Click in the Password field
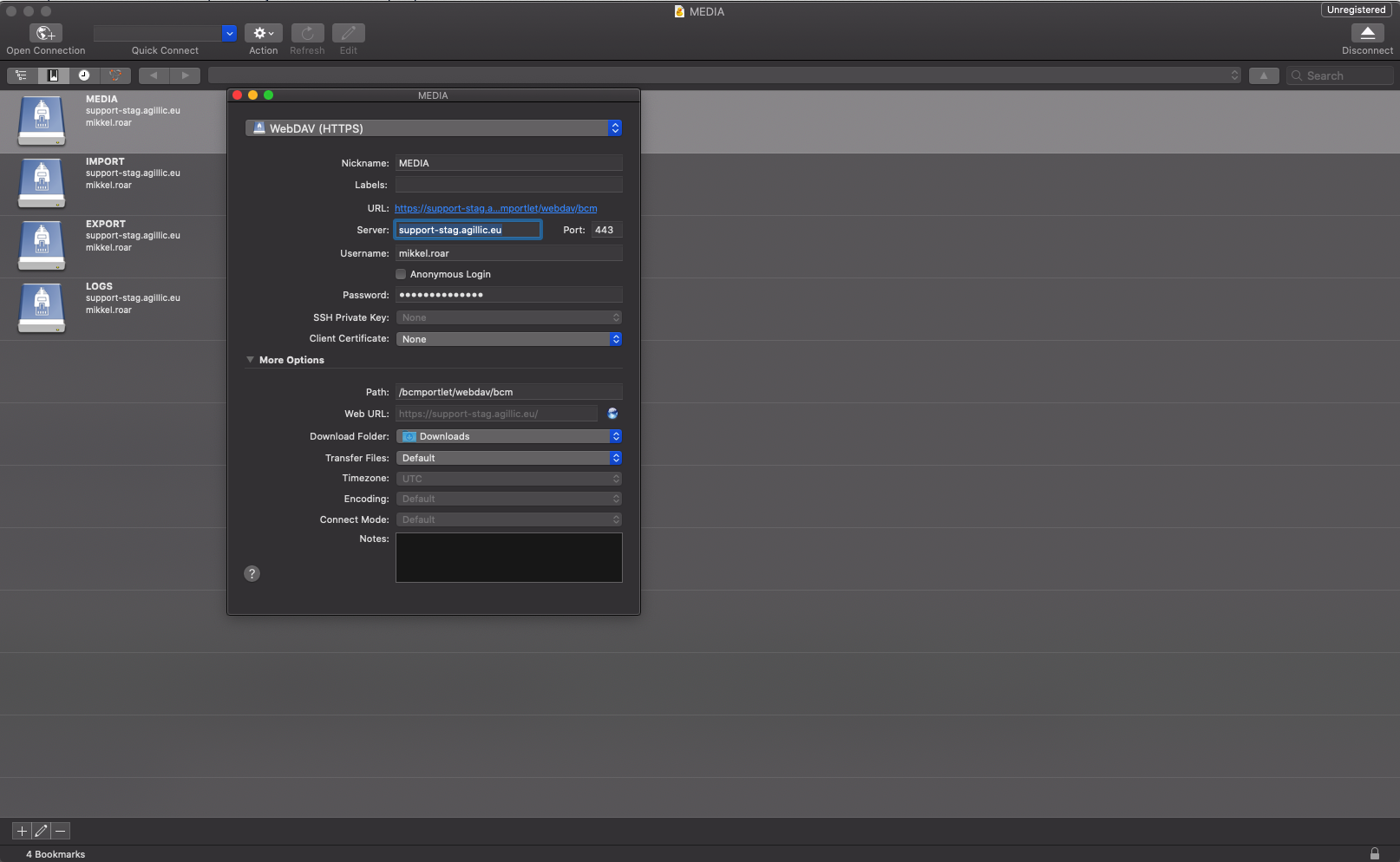Screen dimensions: 1400x862 tap(509, 295)
